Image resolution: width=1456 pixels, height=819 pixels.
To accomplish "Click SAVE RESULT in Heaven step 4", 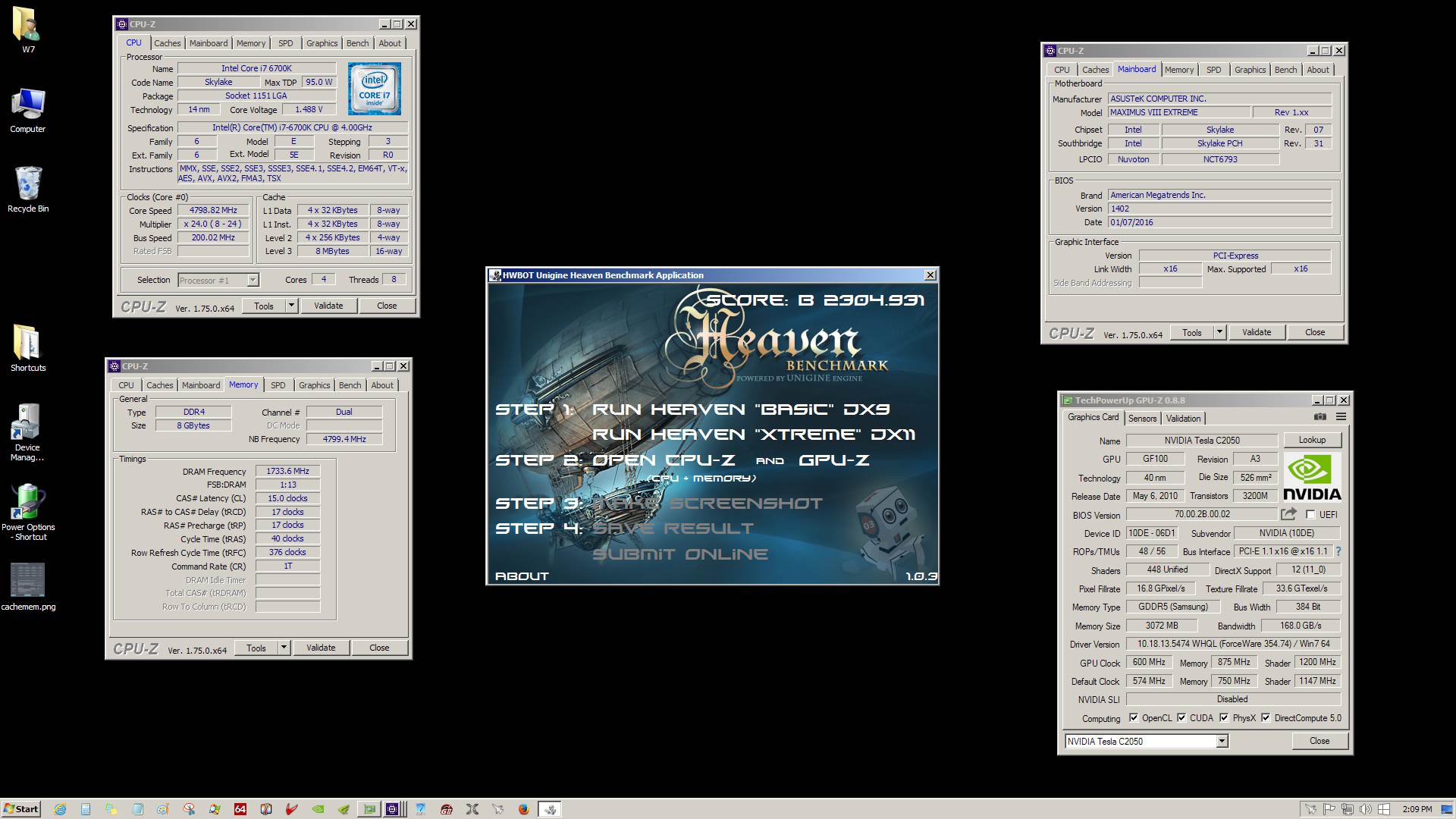I will [673, 529].
